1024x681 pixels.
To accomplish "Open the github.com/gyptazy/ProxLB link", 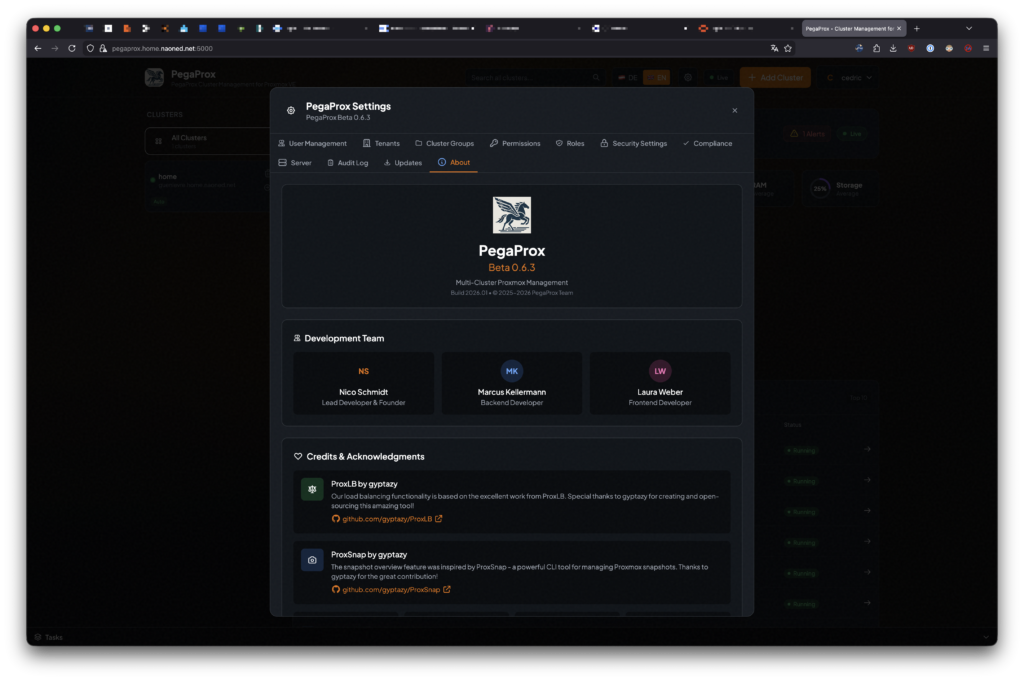I will point(387,519).
